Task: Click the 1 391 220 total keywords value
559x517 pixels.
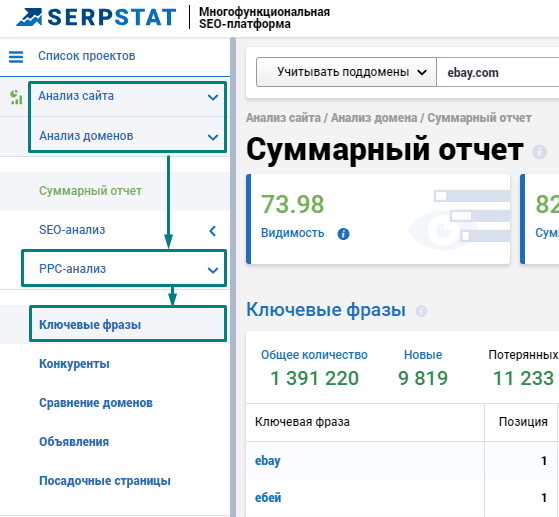Action: tap(314, 378)
